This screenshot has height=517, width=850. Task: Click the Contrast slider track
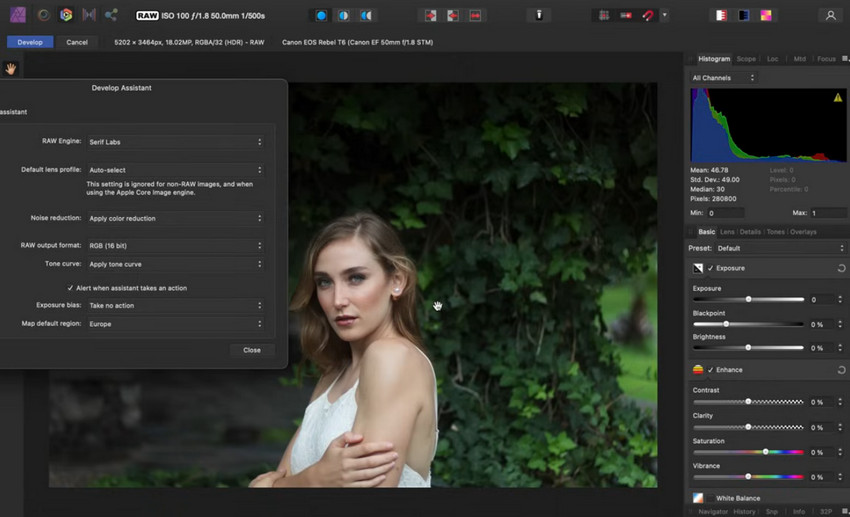click(x=748, y=402)
